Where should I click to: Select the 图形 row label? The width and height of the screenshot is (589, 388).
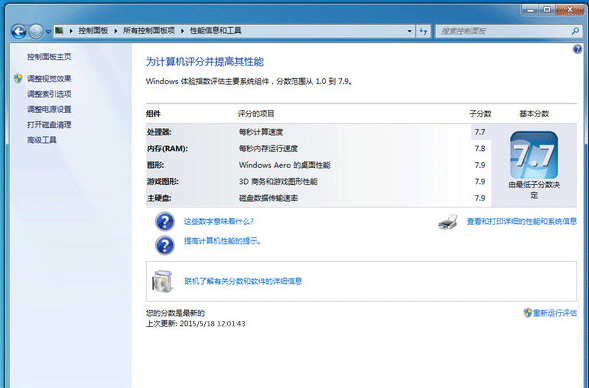[155, 165]
